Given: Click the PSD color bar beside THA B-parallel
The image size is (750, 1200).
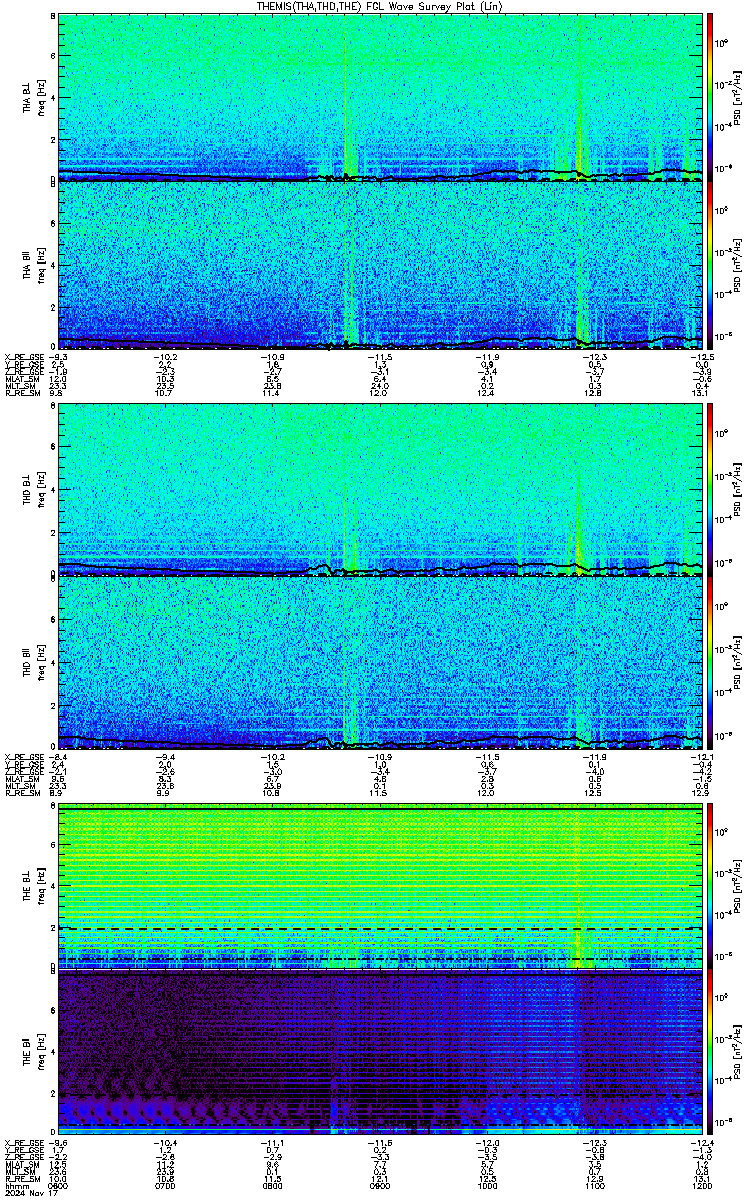Looking at the screenshot, I should coord(710,265).
